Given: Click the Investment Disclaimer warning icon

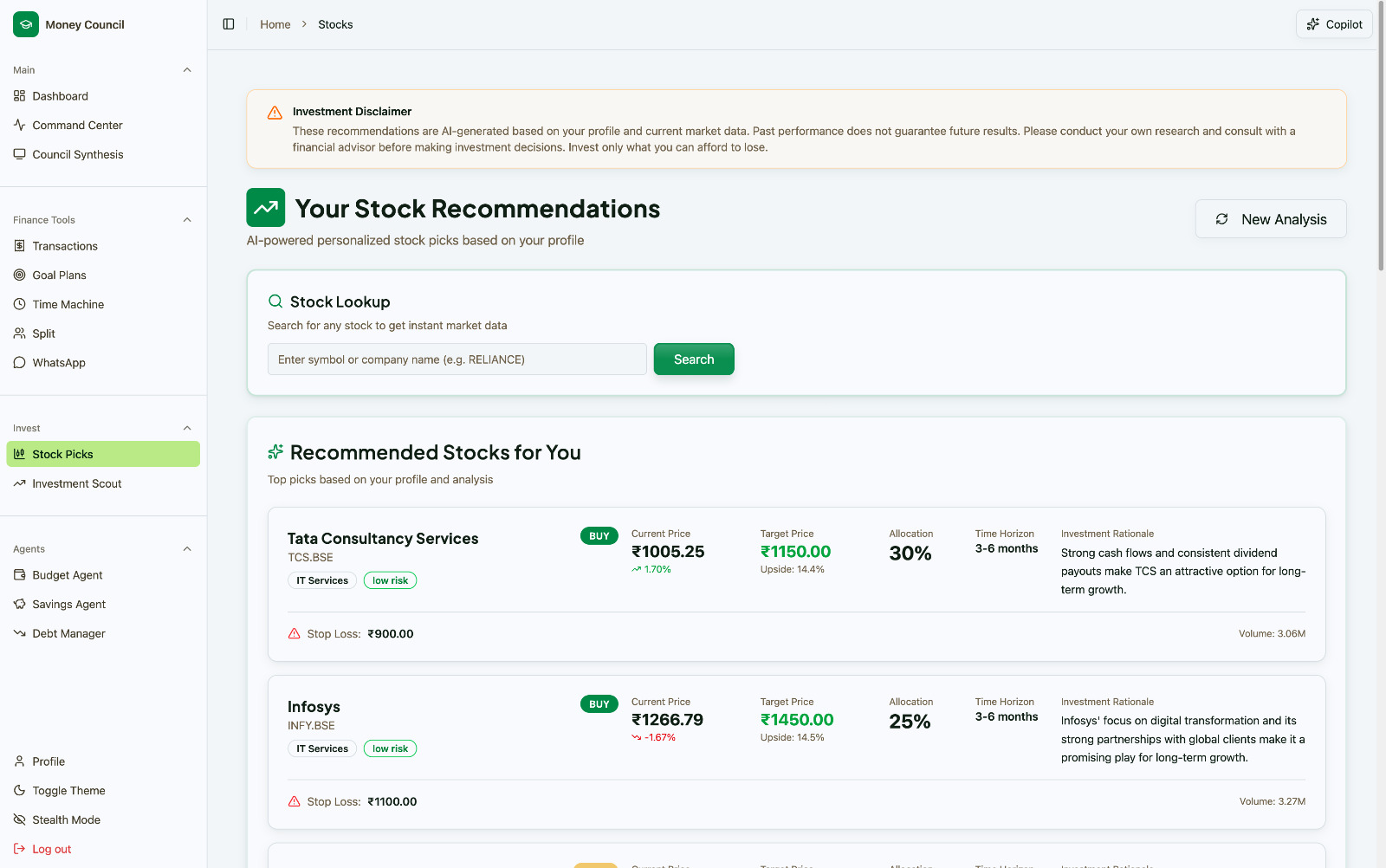Looking at the screenshot, I should [275, 113].
